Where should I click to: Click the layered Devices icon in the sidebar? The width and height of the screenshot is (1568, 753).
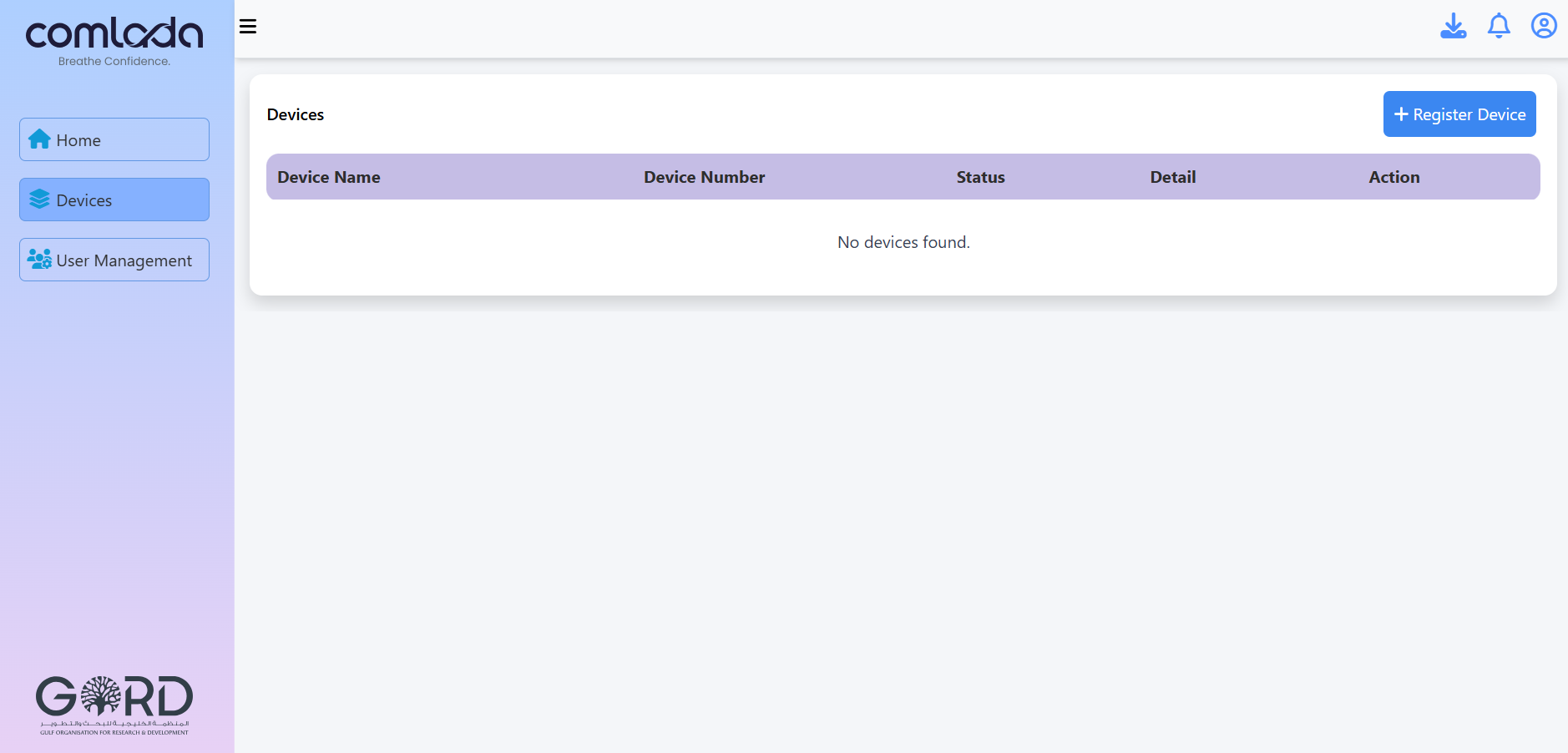click(38, 200)
